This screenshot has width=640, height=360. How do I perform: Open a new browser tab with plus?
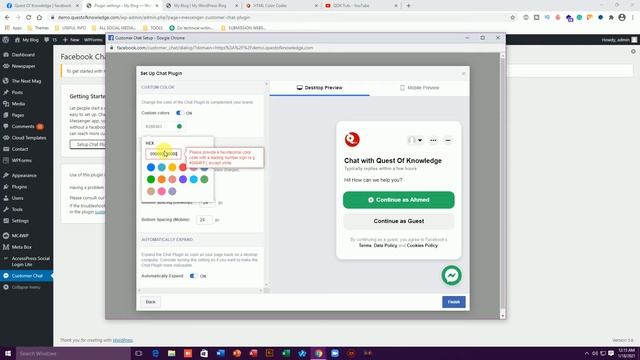click(408, 6)
